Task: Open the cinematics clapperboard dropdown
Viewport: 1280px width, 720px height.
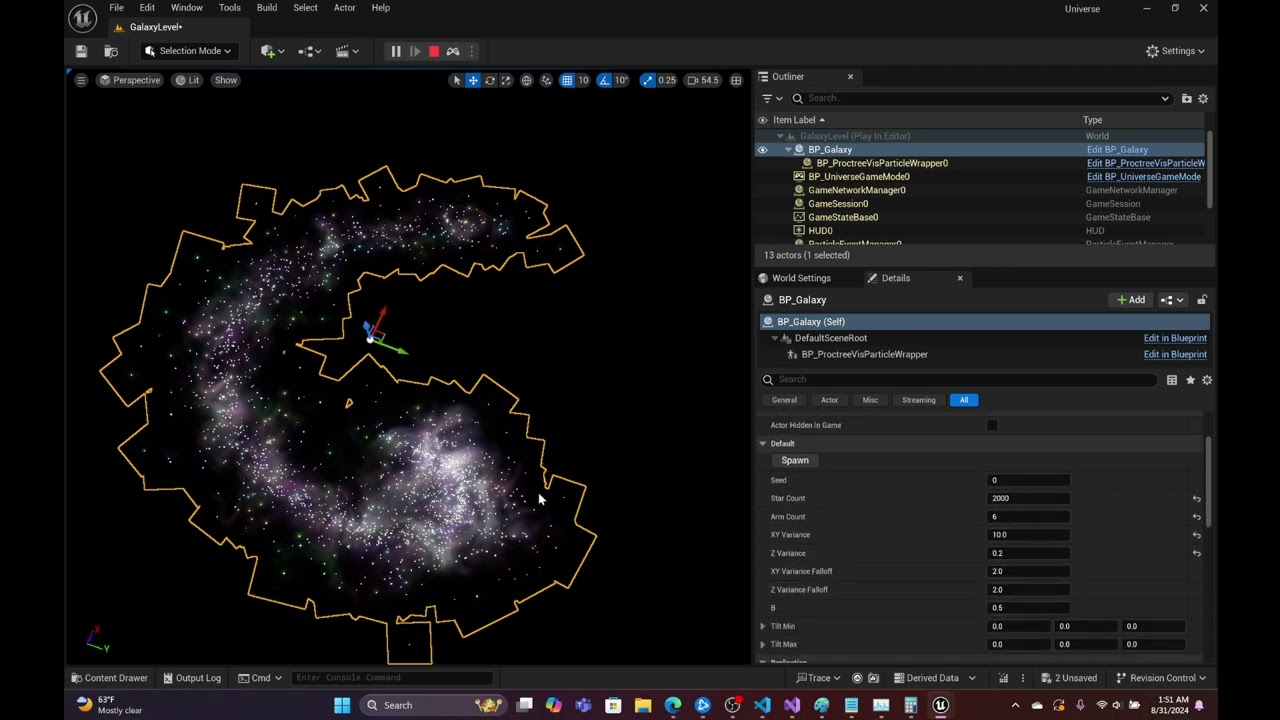Action: 345,51
